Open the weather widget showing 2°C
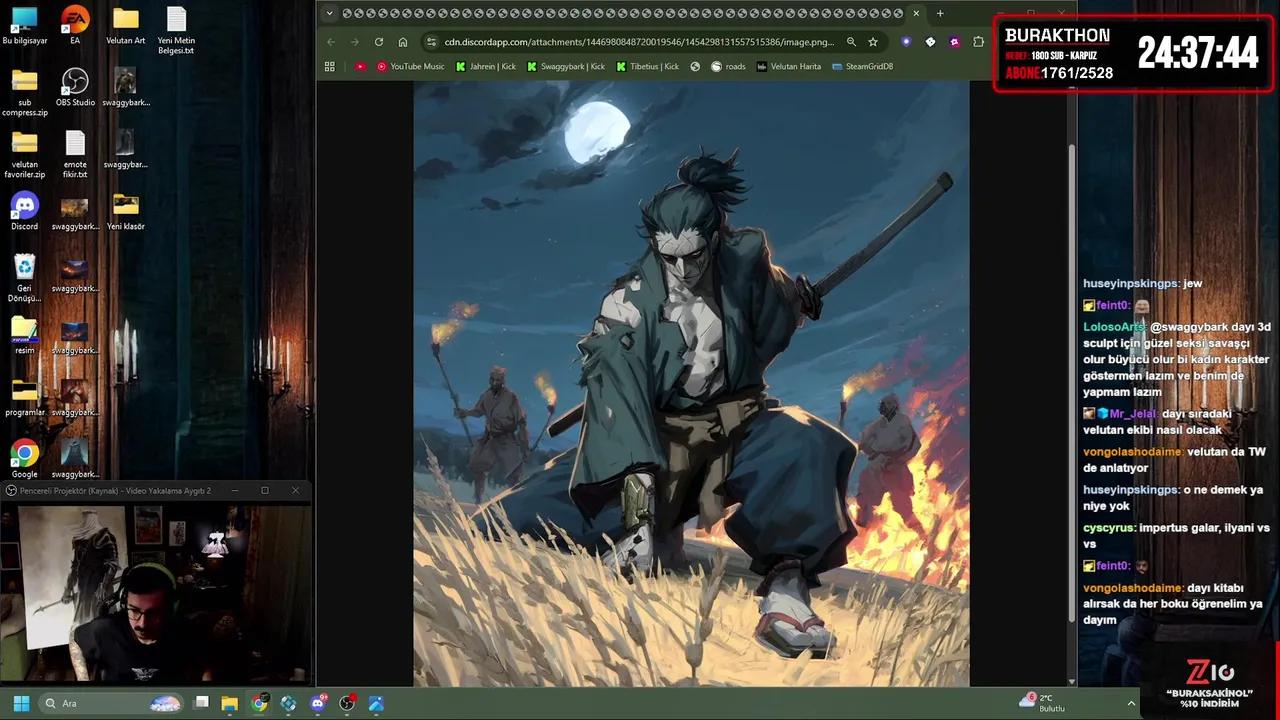The width and height of the screenshot is (1280, 720). (x=1042, y=702)
